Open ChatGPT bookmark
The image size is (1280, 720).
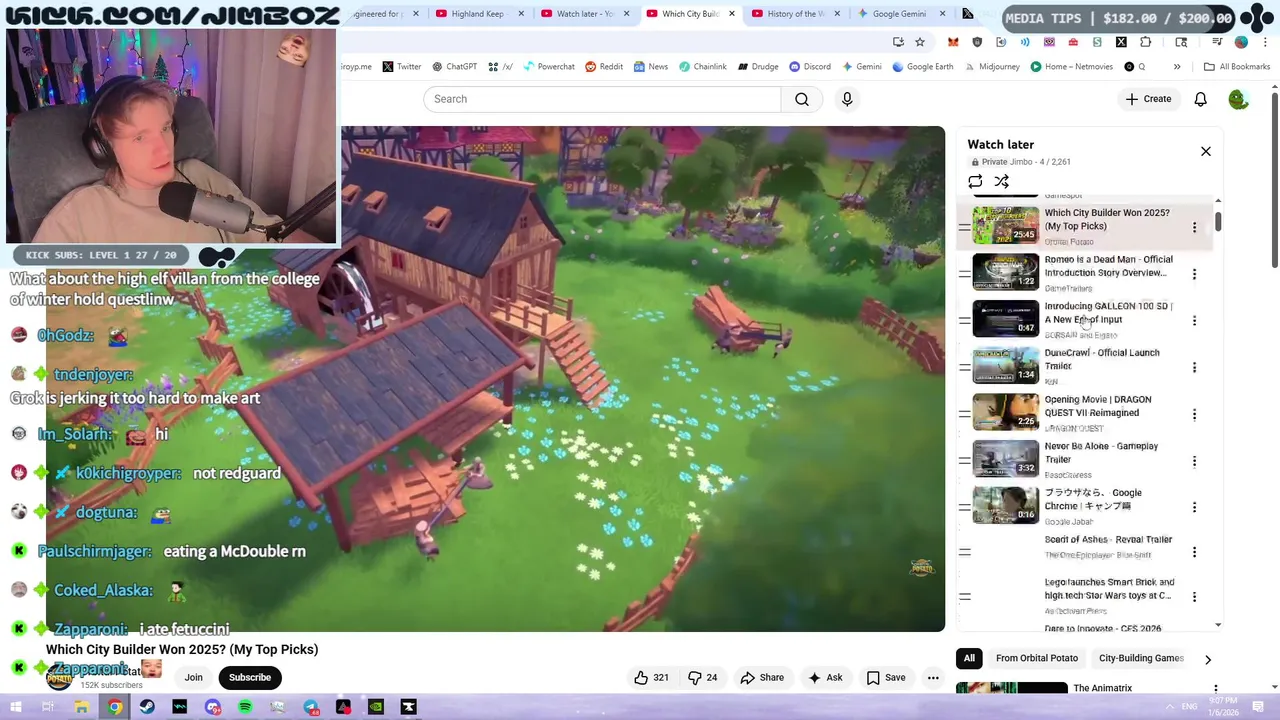click(x=454, y=67)
